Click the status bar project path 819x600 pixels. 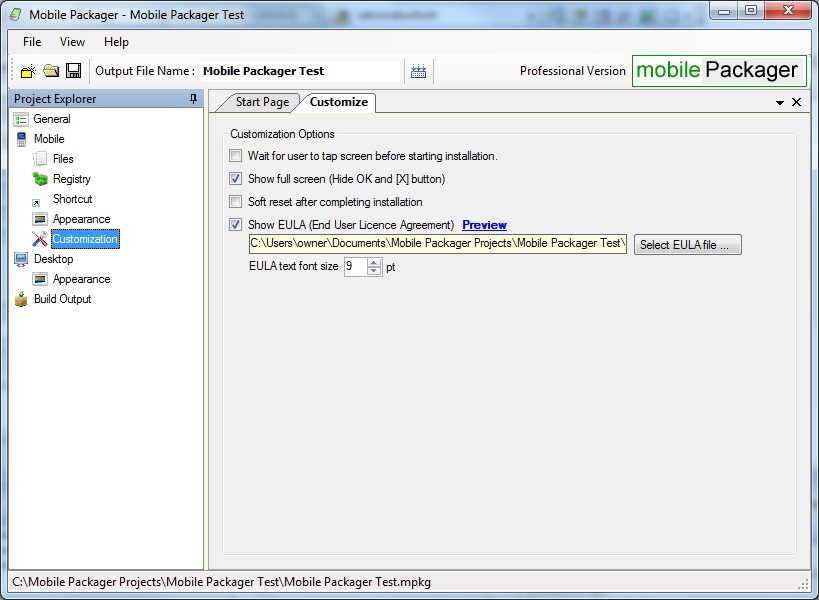[221, 582]
